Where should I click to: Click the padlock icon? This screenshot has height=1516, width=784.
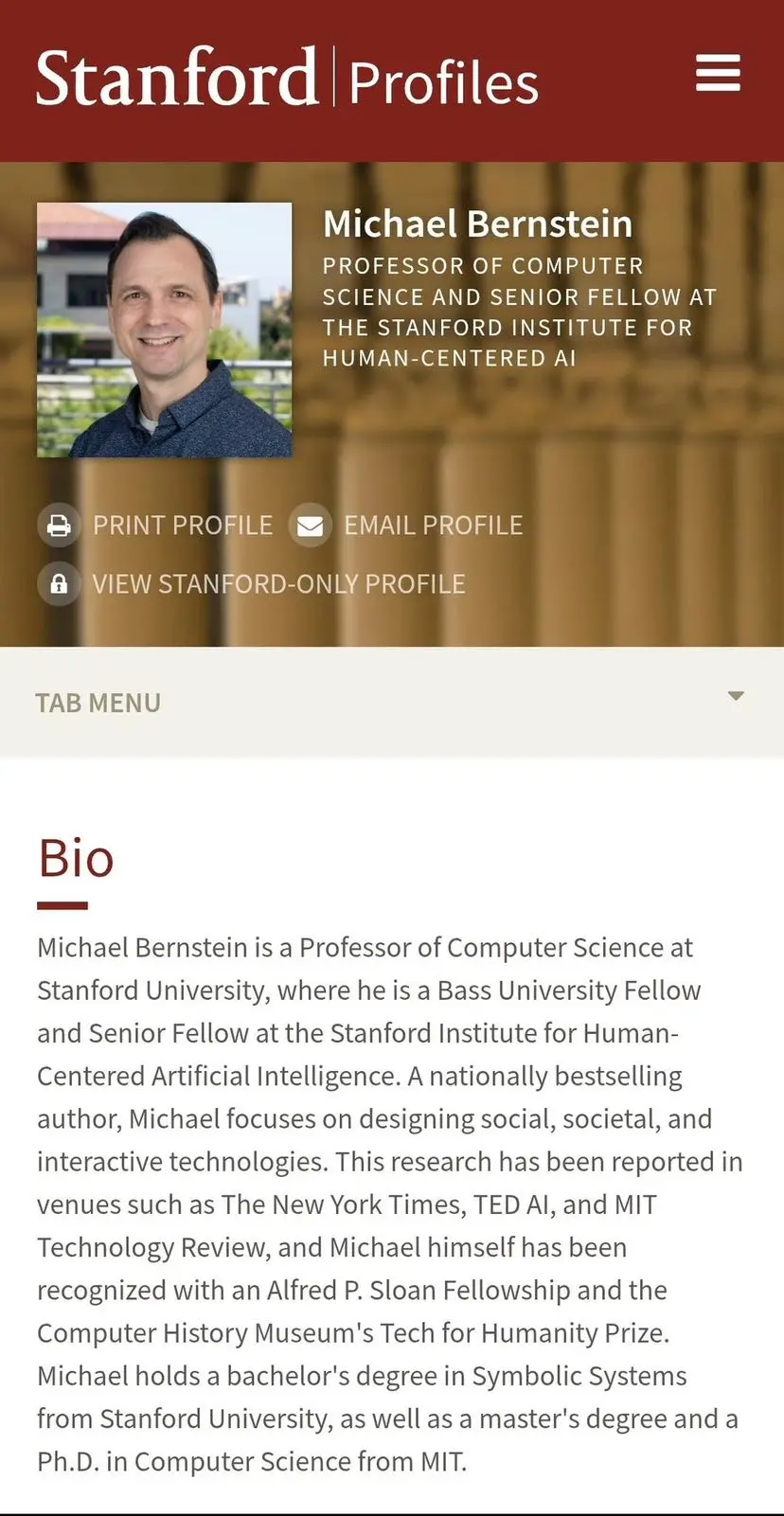tap(59, 583)
